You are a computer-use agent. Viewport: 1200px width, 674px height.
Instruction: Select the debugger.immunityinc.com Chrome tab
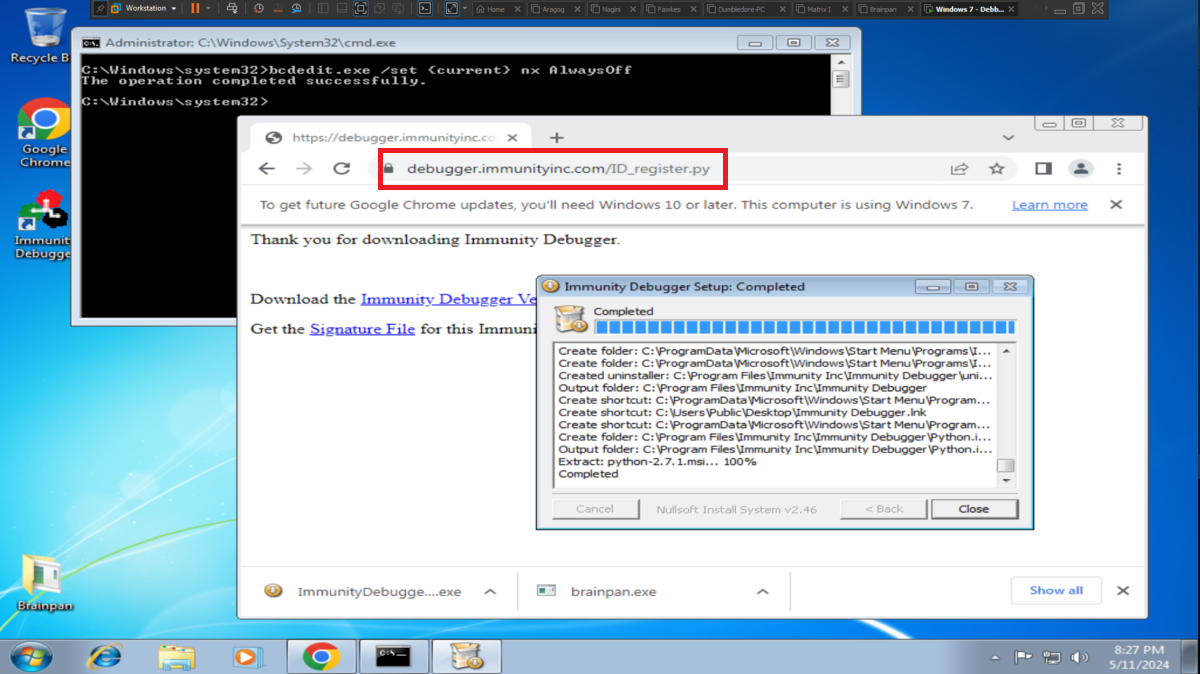coord(390,137)
